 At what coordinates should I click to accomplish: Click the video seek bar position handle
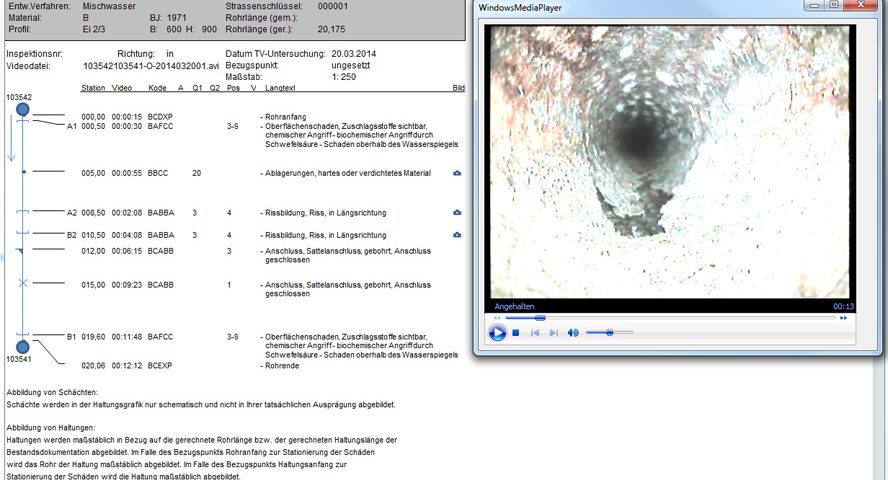click(x=540, y=318)
